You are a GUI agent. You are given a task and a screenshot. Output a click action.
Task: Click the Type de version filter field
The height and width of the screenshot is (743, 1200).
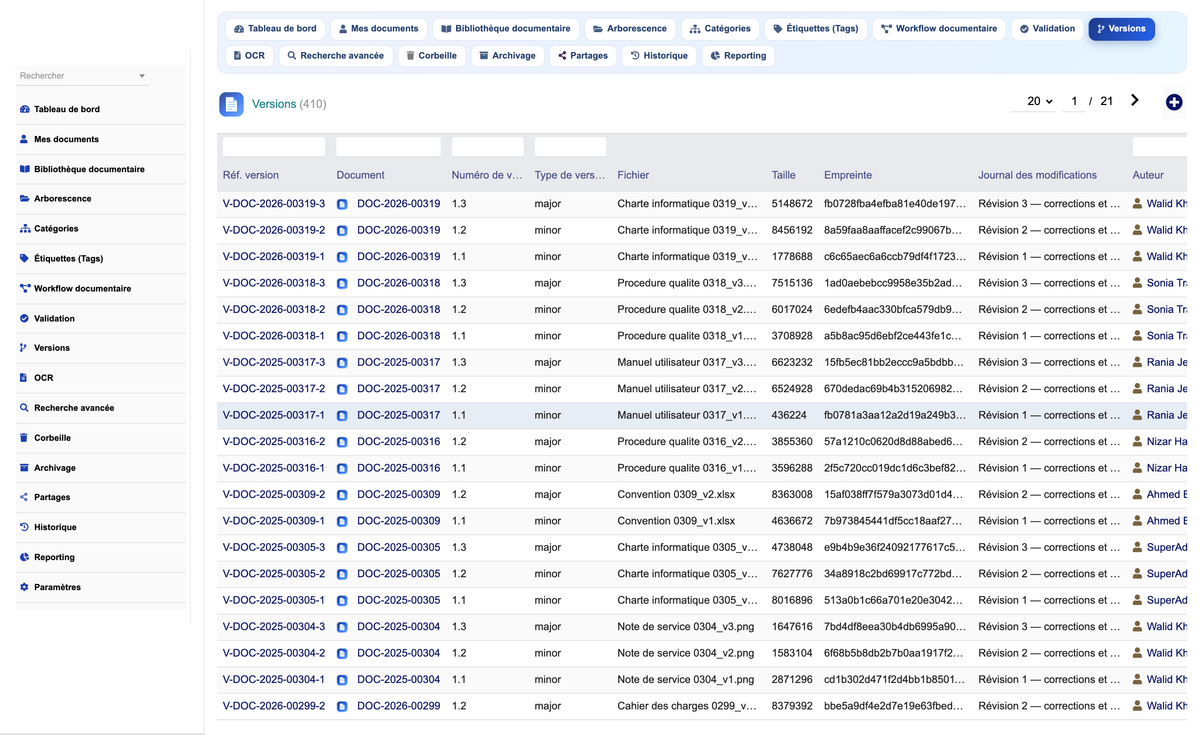coord(570,147)
